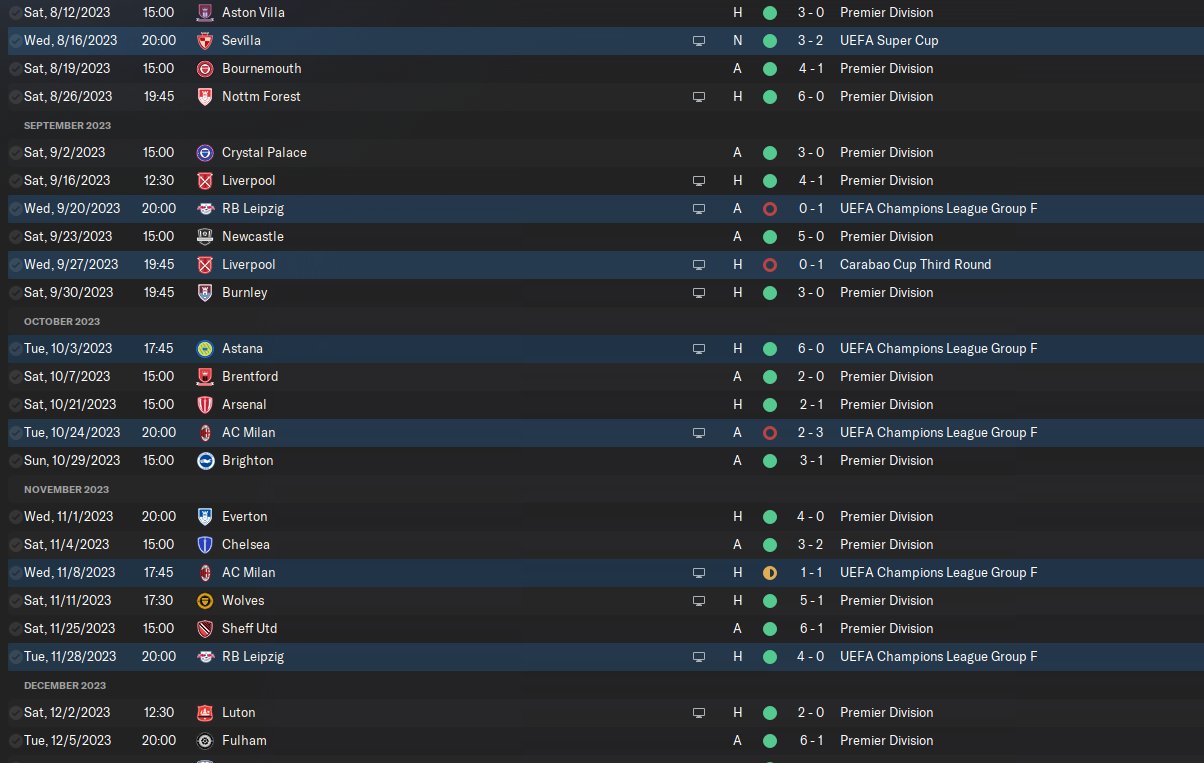The width and height of the screenshot is (1204, 763).
Task: Click the Newcastle club badge
Action: pos(205,237)
